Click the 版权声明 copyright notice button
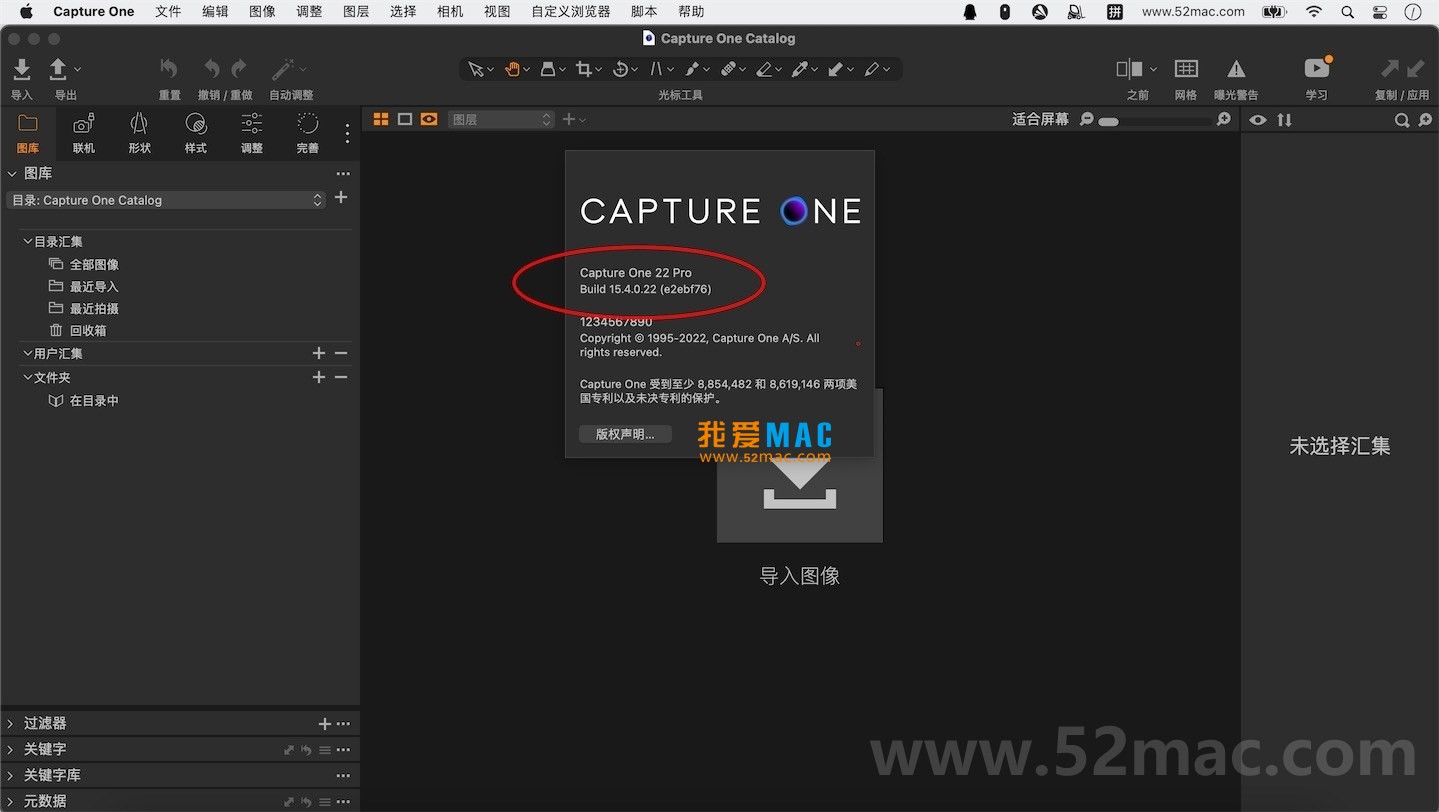Image resolution: width=1439 pixels, height=812 pixels. [625, 434]
